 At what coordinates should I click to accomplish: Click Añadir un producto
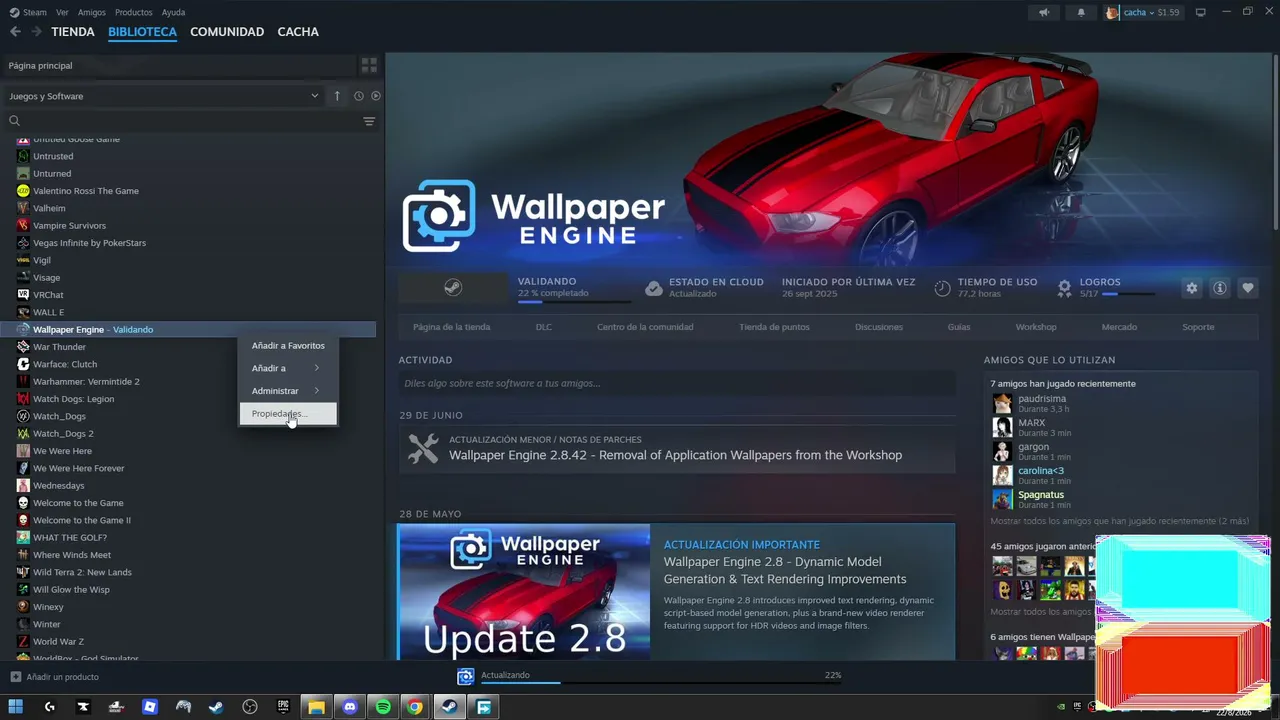(x=54, y=677)
